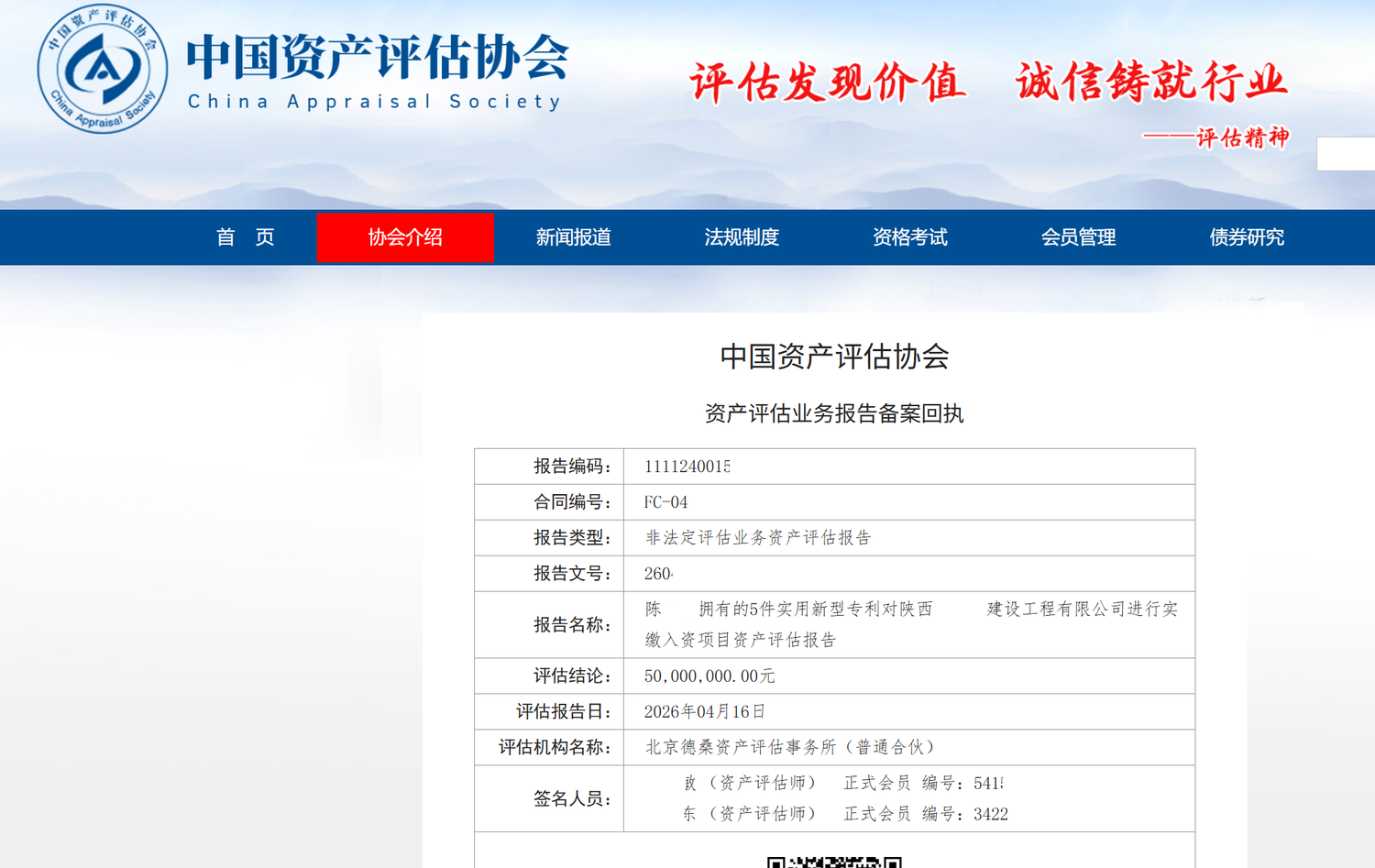Open the 首 页 home menu item

pos(246,237)
